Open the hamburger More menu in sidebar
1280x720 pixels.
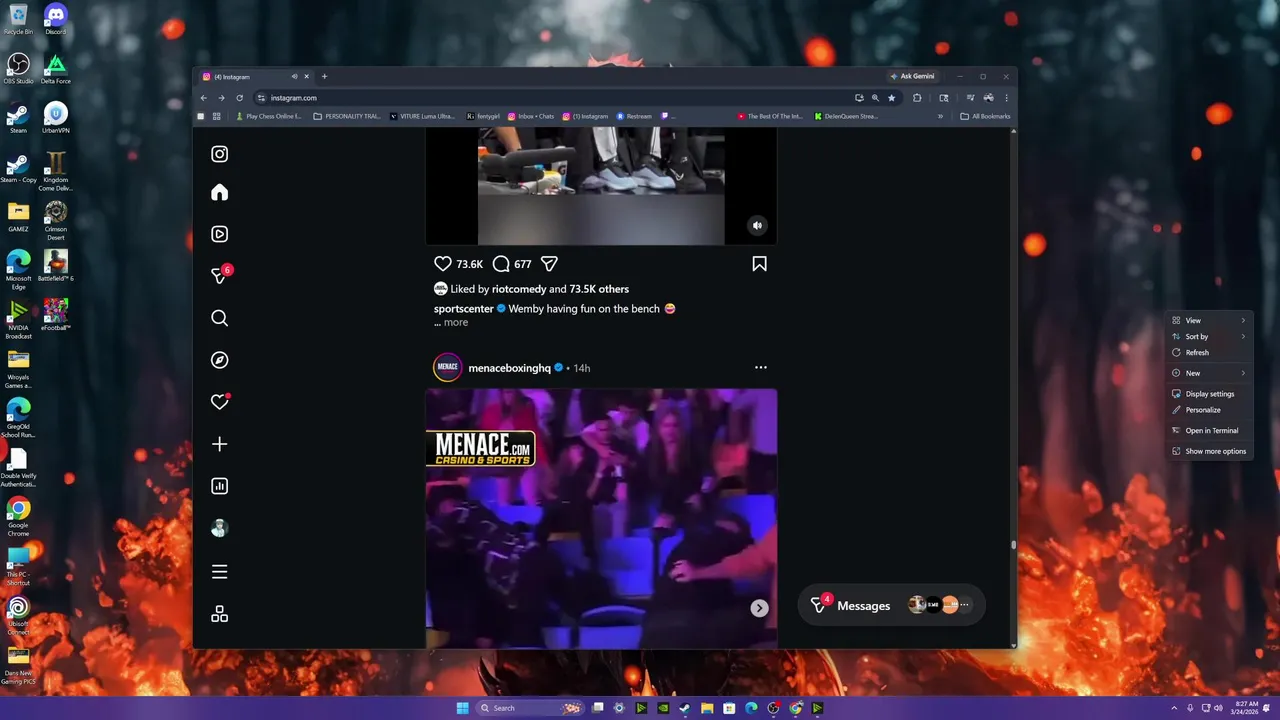220,572
